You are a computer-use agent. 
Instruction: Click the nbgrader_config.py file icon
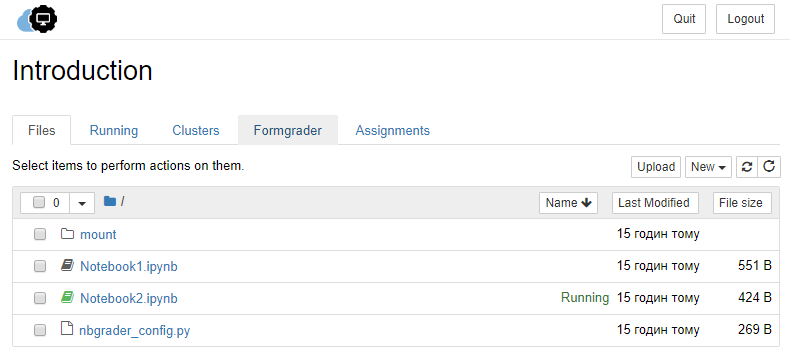click(x=67, y=329)
